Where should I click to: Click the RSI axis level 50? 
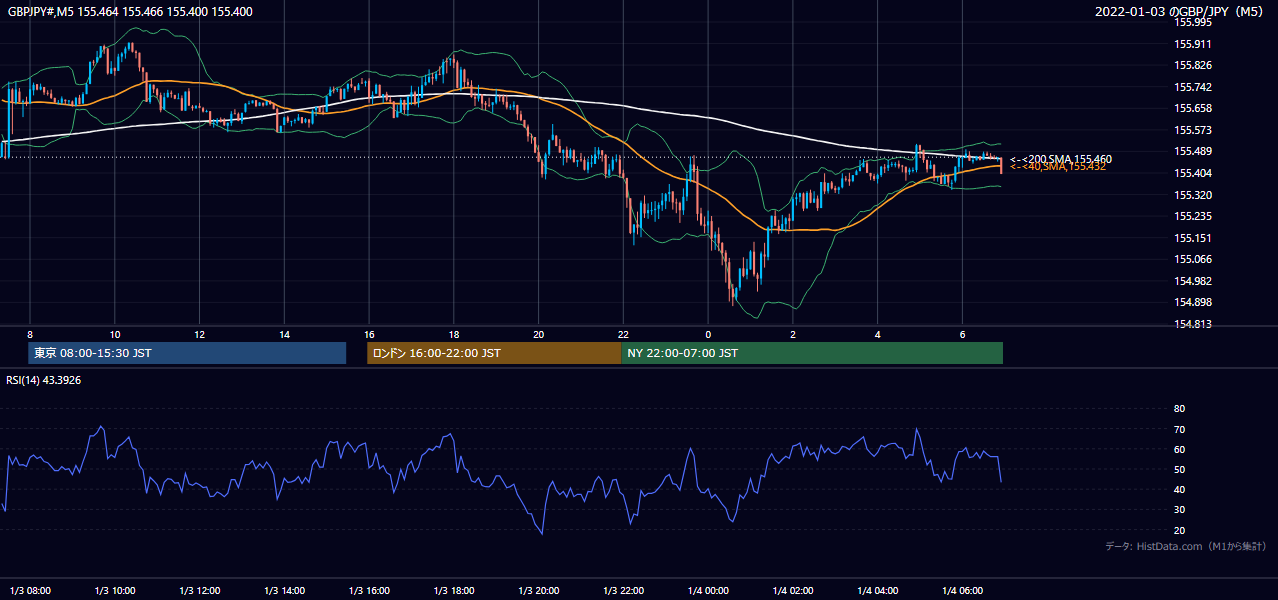[1179, 469]
